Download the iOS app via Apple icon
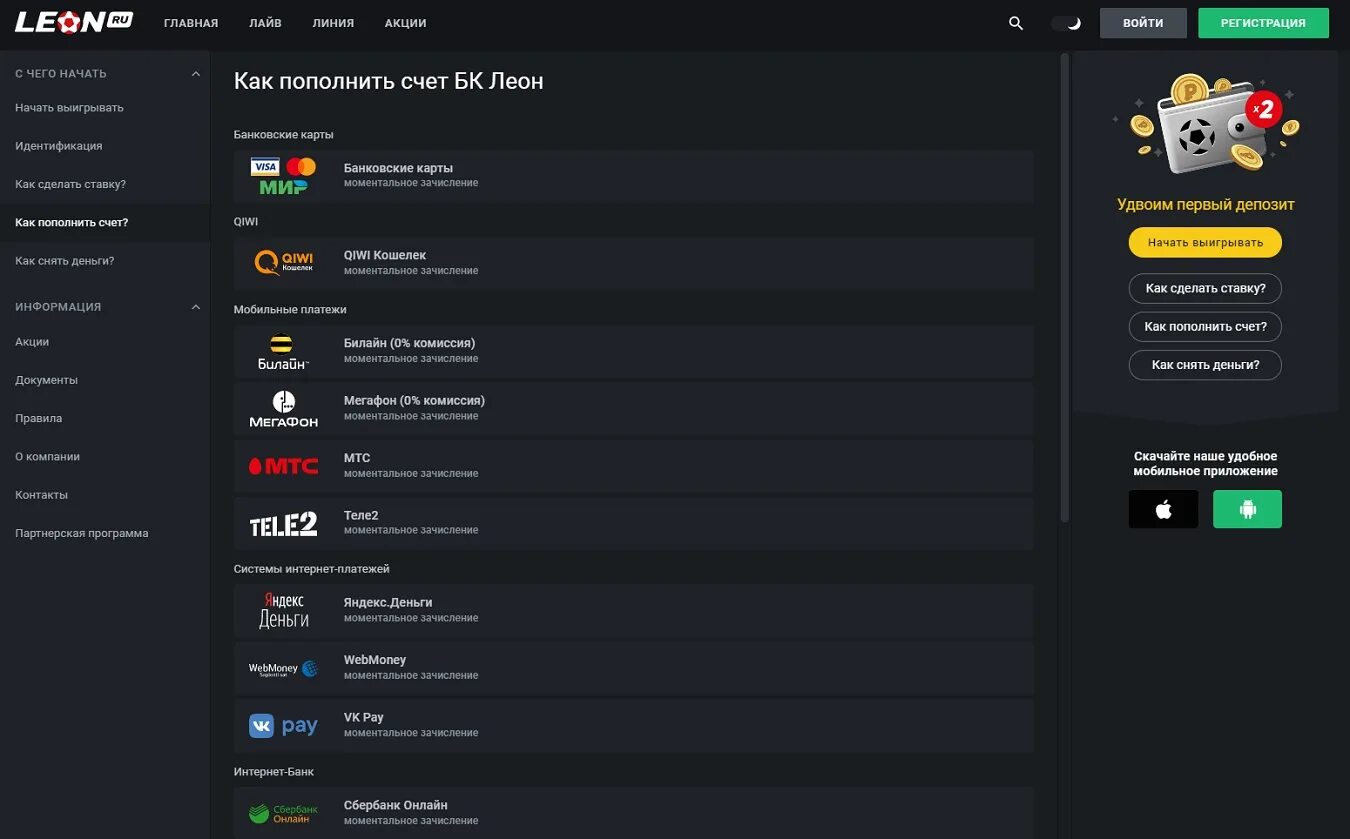 1163,509
